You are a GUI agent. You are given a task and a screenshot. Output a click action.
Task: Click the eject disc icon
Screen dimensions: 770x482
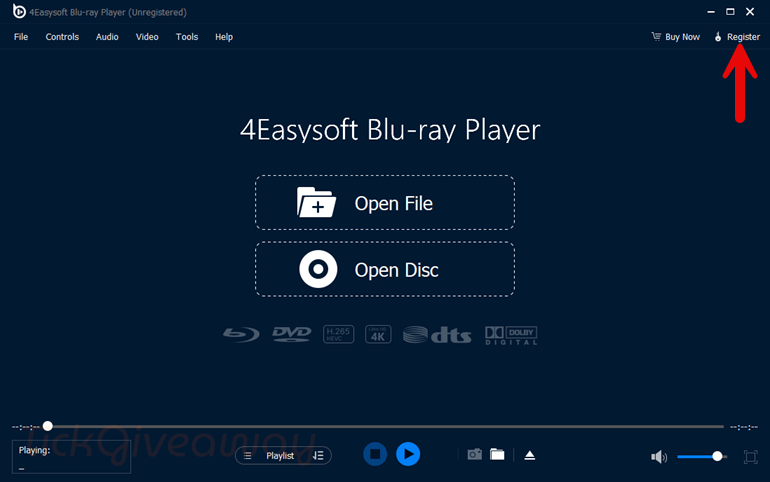tap(529, 455)
